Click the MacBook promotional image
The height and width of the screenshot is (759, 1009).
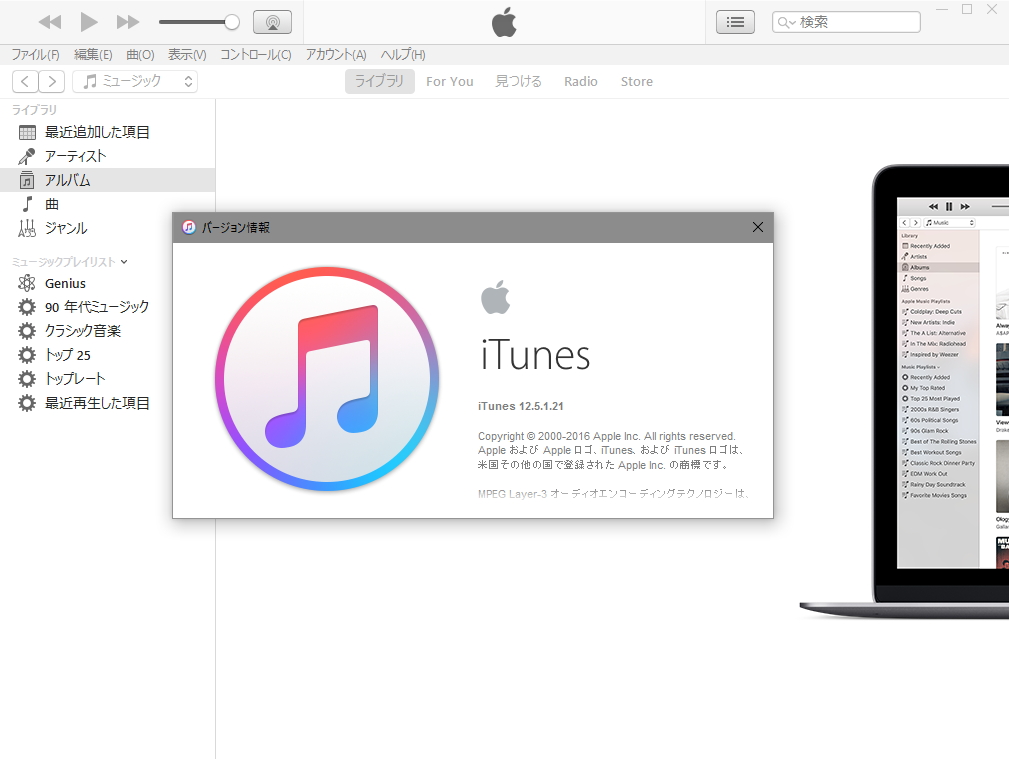[x=904, y=393]
